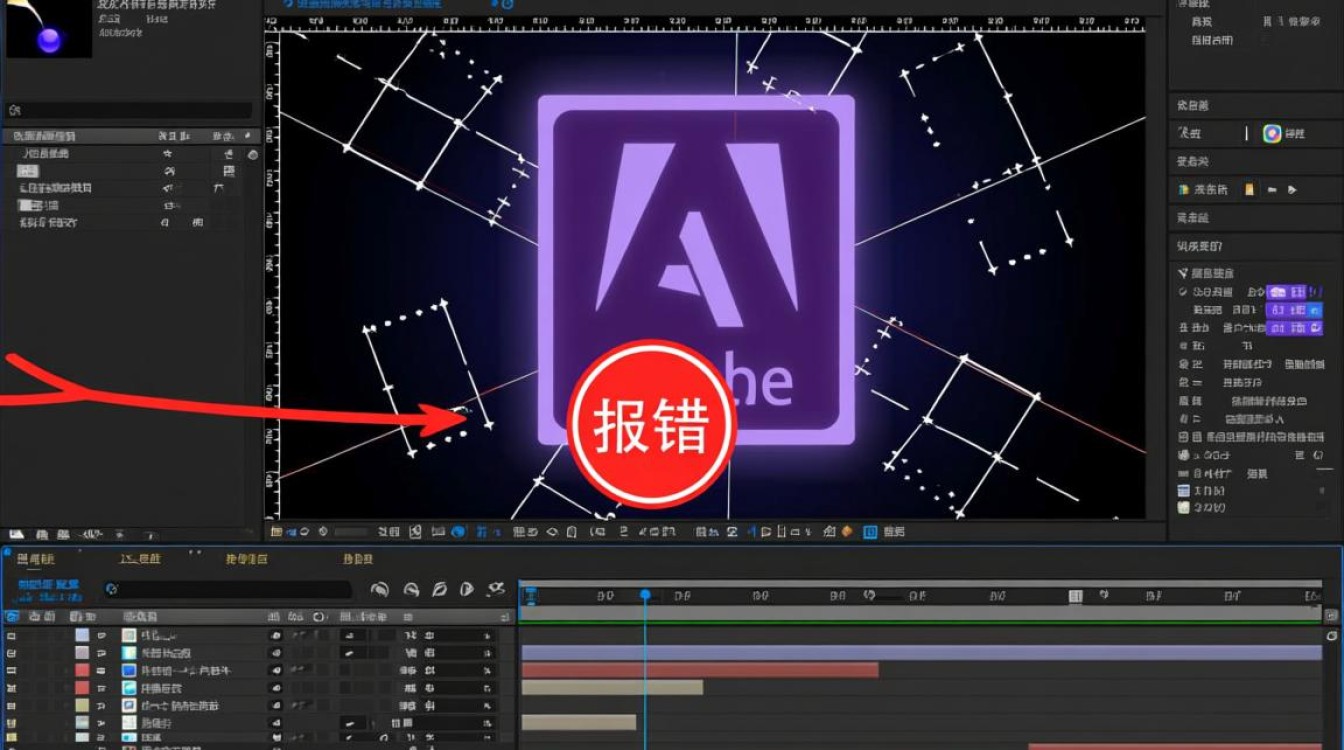Select the purple orb thumbnail in Project panel
This screenshot has width=1344, height=750.
tap(49, 29)
